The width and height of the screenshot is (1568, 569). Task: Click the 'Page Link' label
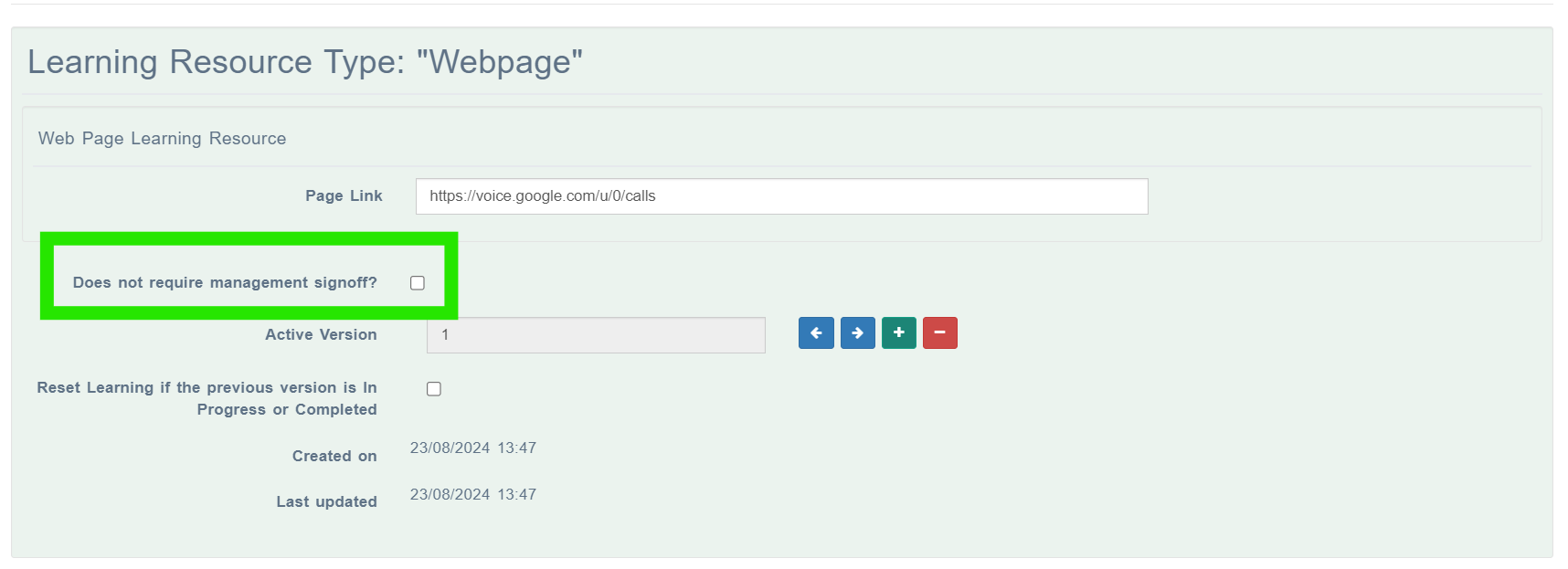coord(344,195)
